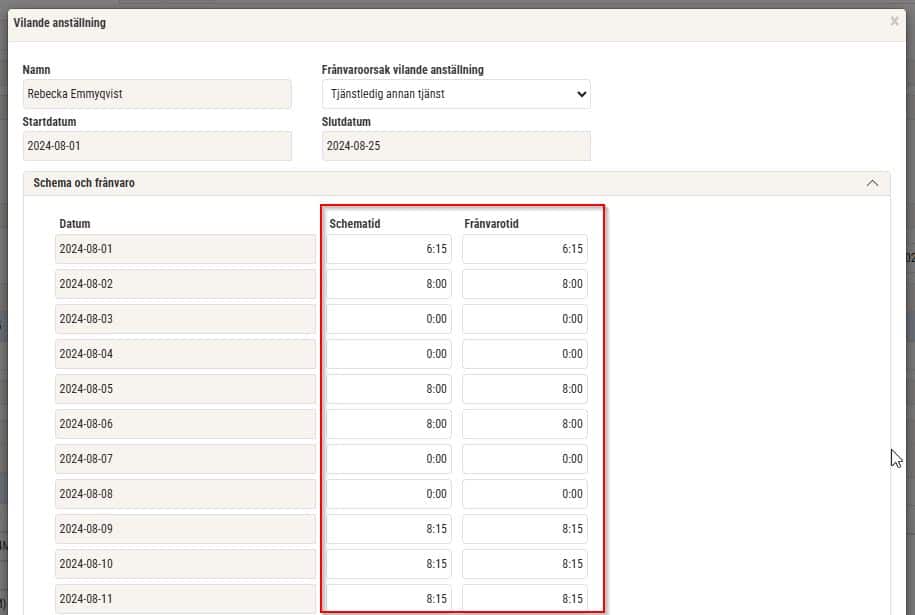
Task: Click Schematid field for 2024-08-02
Action: click(x=389, y=284)
